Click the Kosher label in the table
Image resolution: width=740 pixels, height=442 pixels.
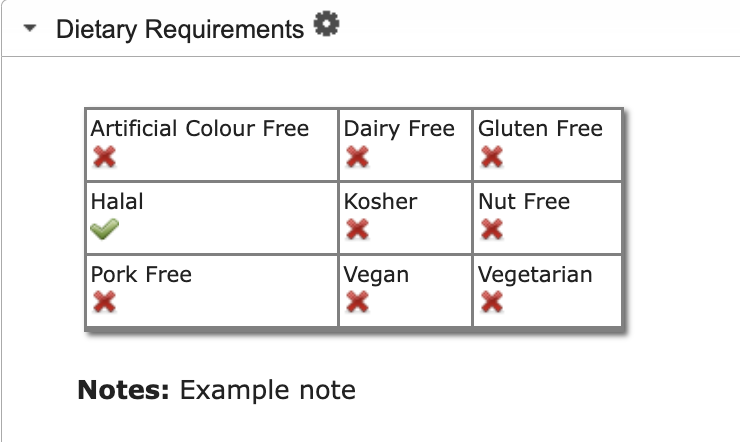click(380, 201)
